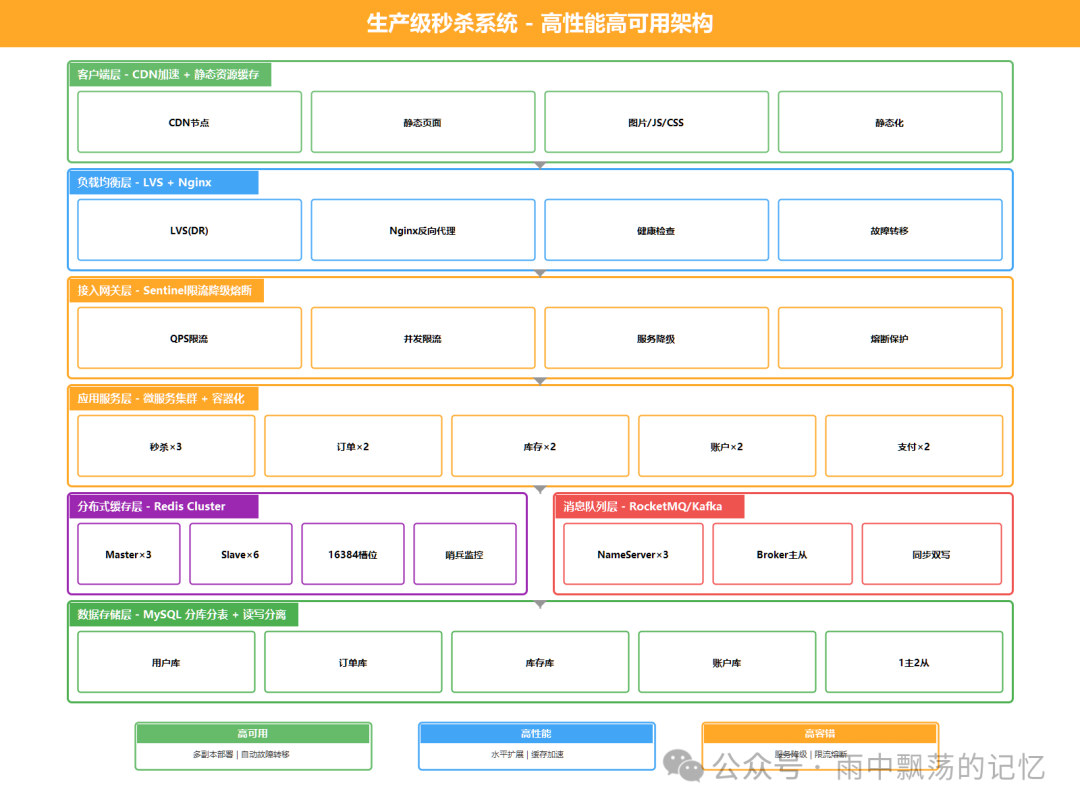Select the Nginx反向代理 node
Screen dimensions: 1080x810
pos(422,229)
